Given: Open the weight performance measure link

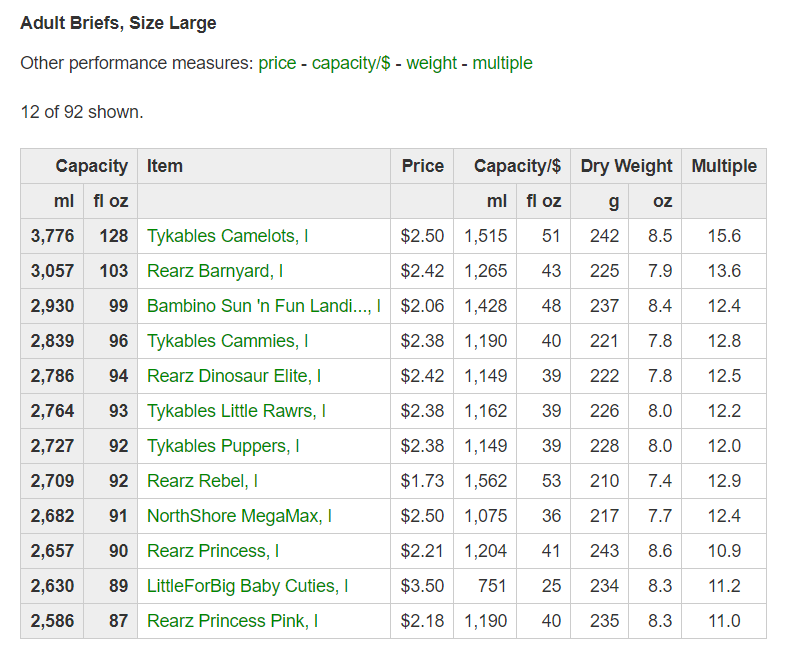Looking at the screenshot, I should (431, 63).
